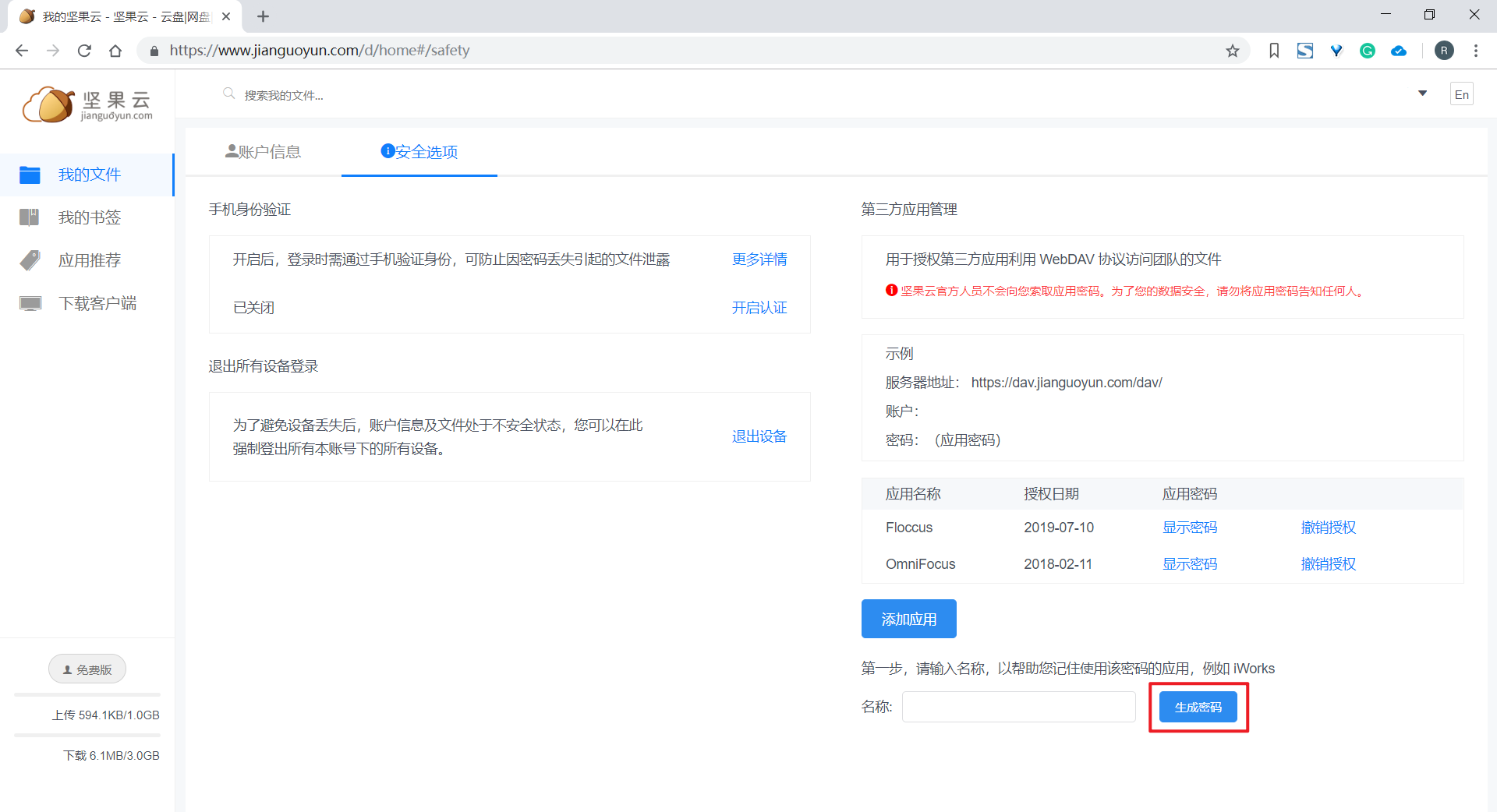Open 更多详情 about phone verification
The width and height of the screenshot is (1497, 812).
pyautogui.click(x=759, y=259)
